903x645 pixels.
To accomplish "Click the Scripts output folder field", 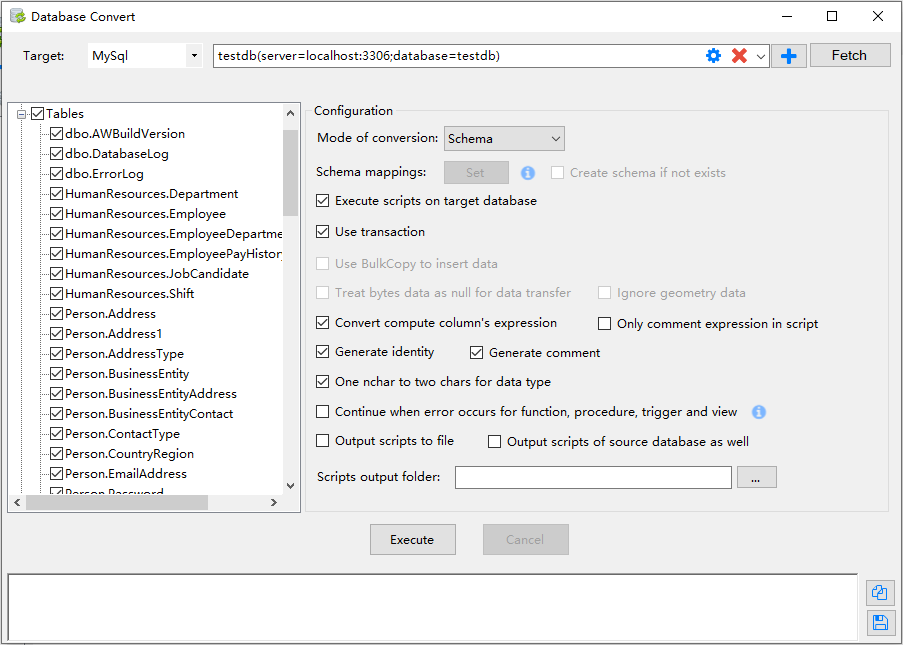I will pyautogui.click(x=593, y=477).
